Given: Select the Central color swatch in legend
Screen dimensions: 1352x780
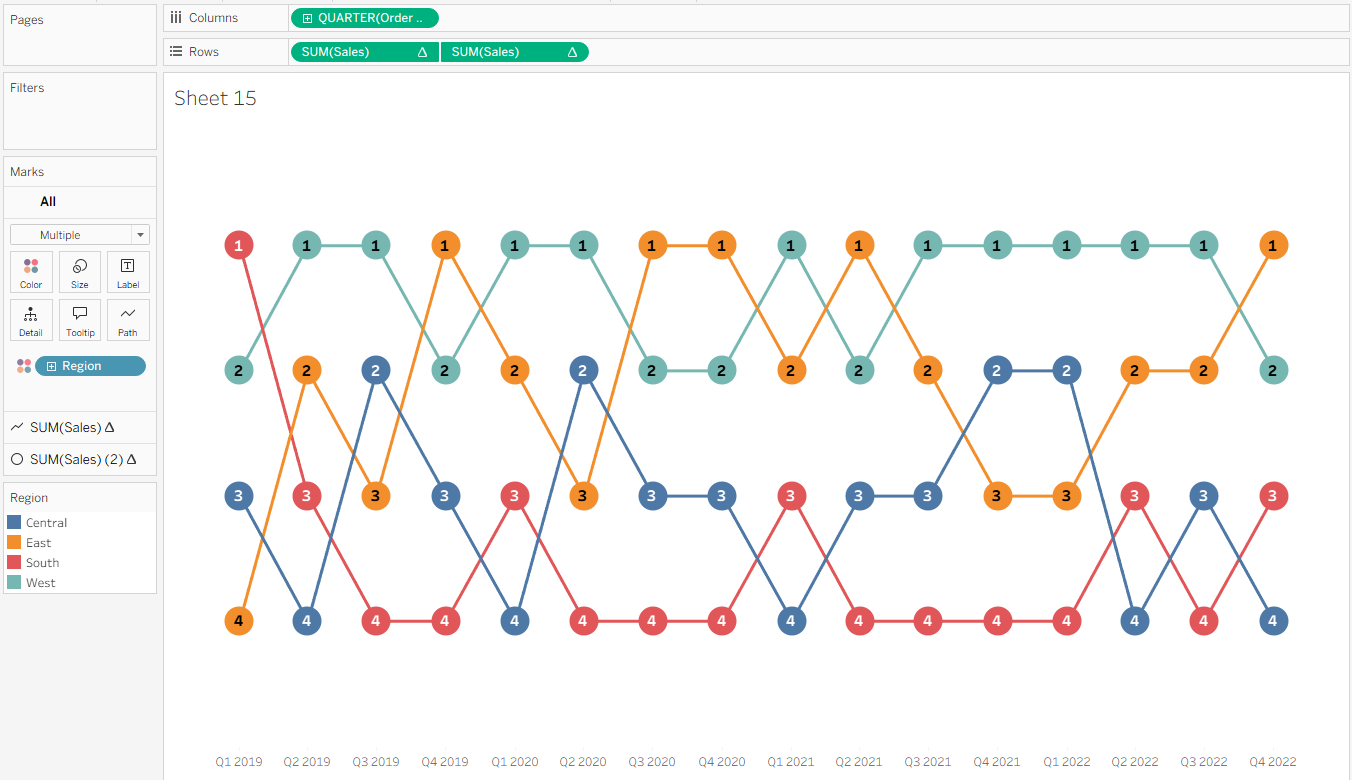Looking at the screenshot, I should tap(14, 522).
